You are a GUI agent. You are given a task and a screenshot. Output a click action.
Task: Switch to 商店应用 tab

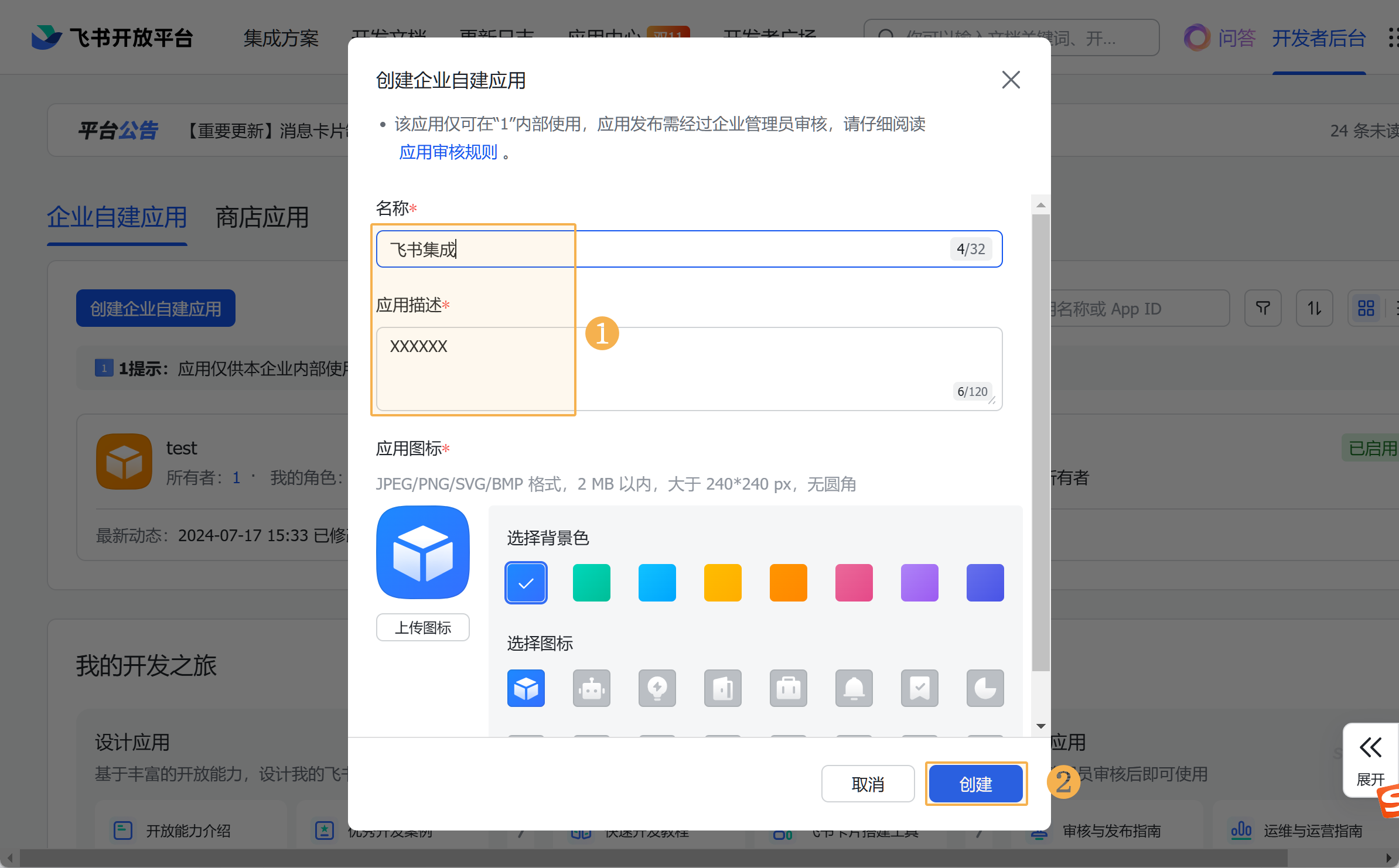pyautogui.click(x=262, y=218)
